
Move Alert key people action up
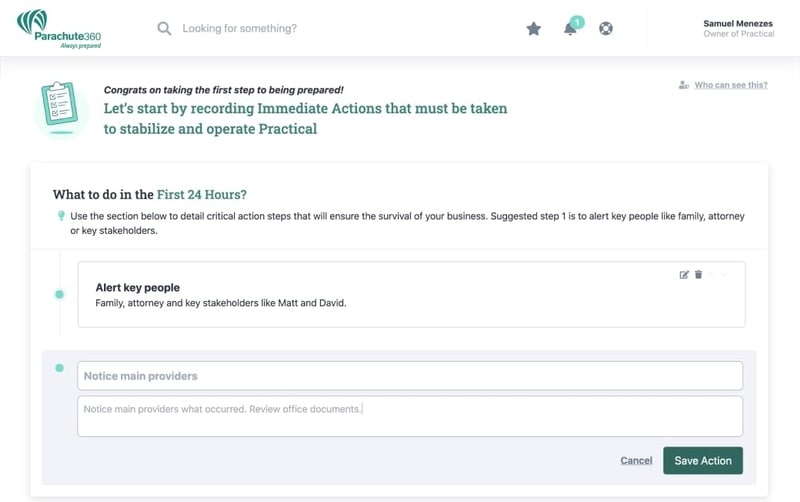pyautogui.click(x=713, y=275)
